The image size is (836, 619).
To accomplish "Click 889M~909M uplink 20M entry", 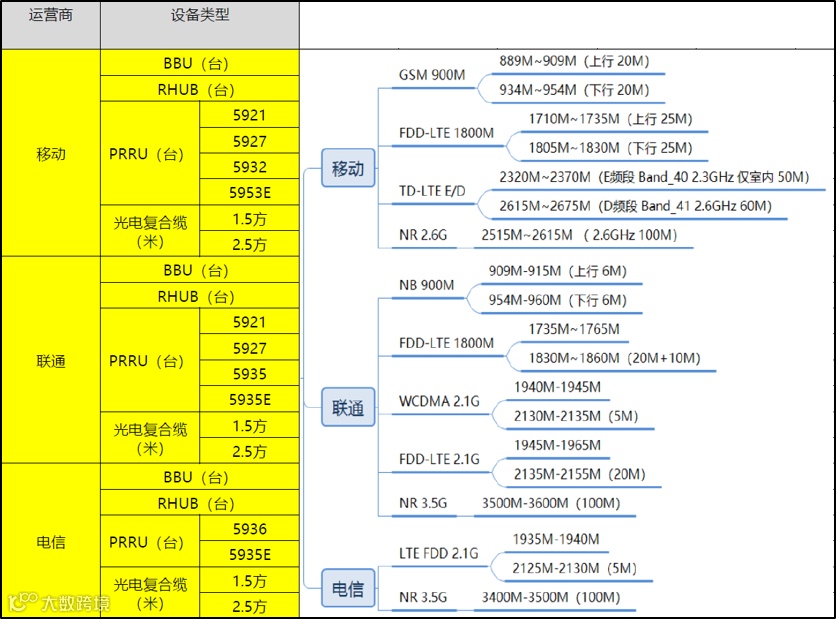I will tap(574, 61).
